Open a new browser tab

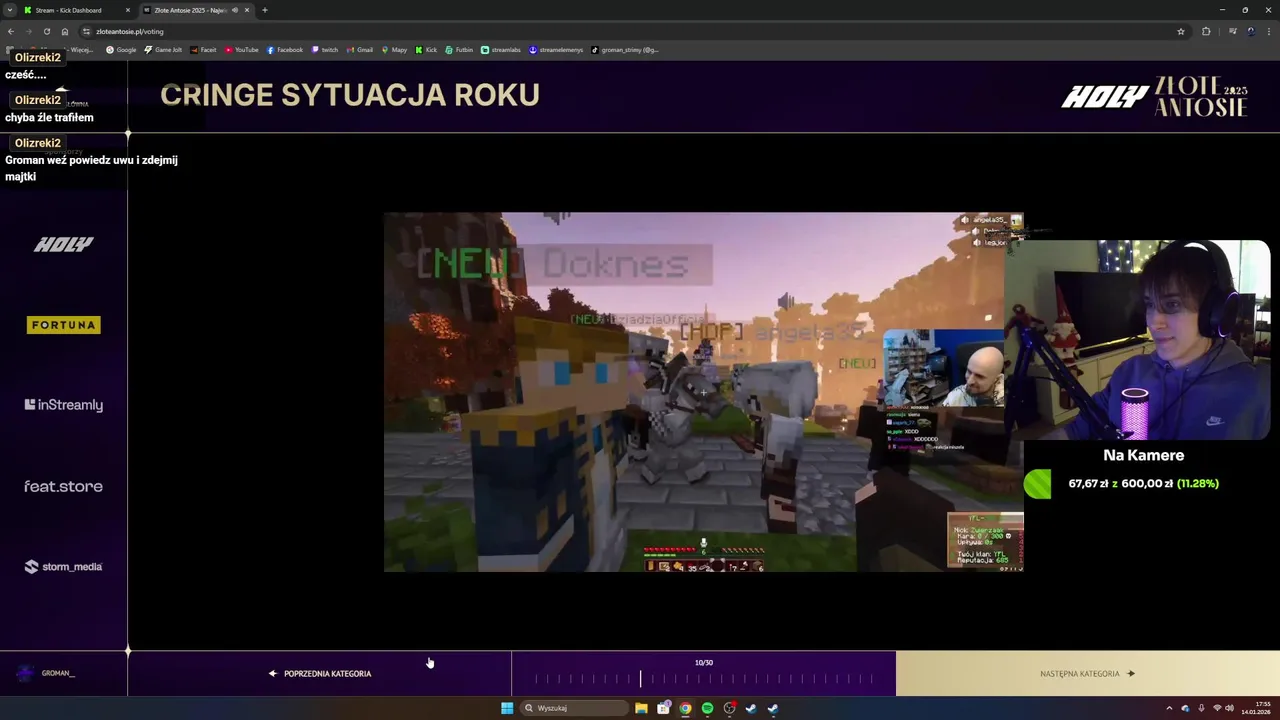pyautogui.click(x=265, y=10)
